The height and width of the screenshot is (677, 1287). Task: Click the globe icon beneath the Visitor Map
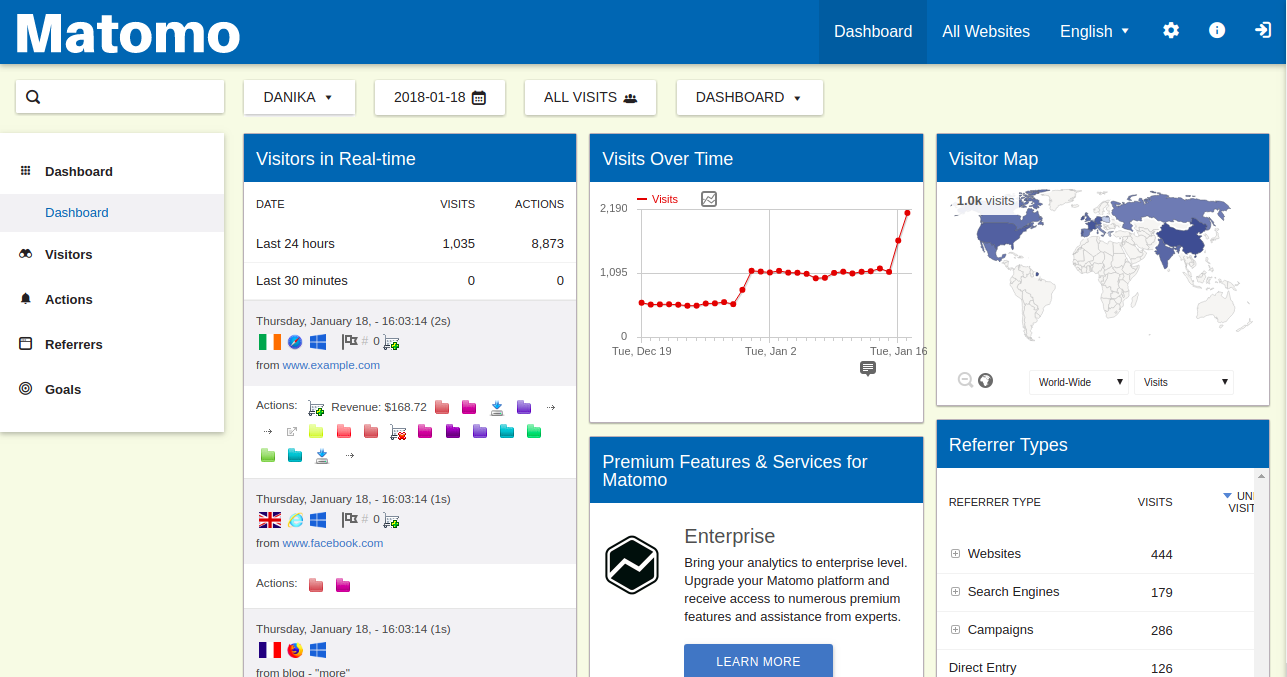point(985,380)
